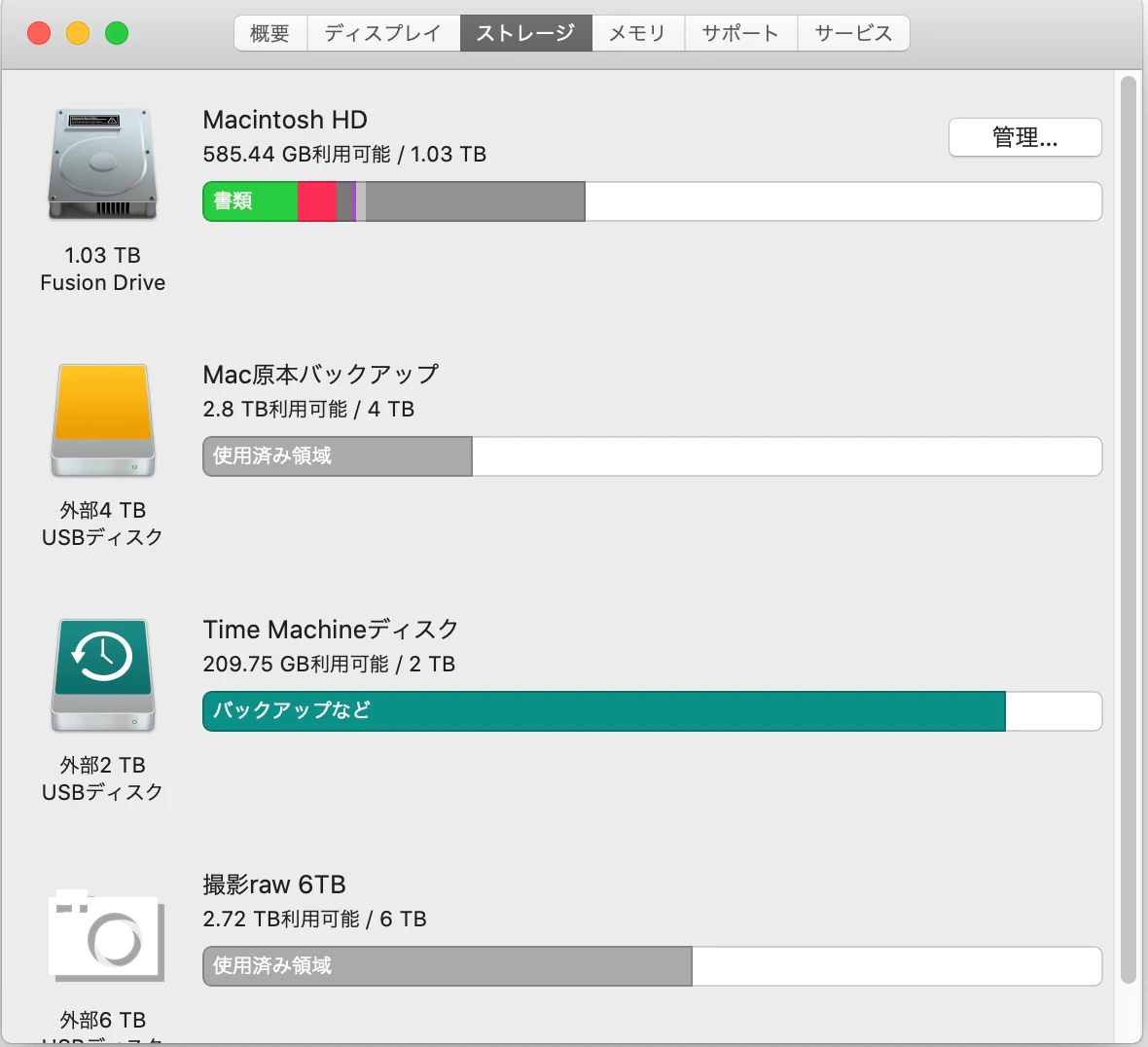Click the large gray segment of Macintosh HD bar
Image resolution: width=1148 pixels, height=1047 pixels.
475,201
